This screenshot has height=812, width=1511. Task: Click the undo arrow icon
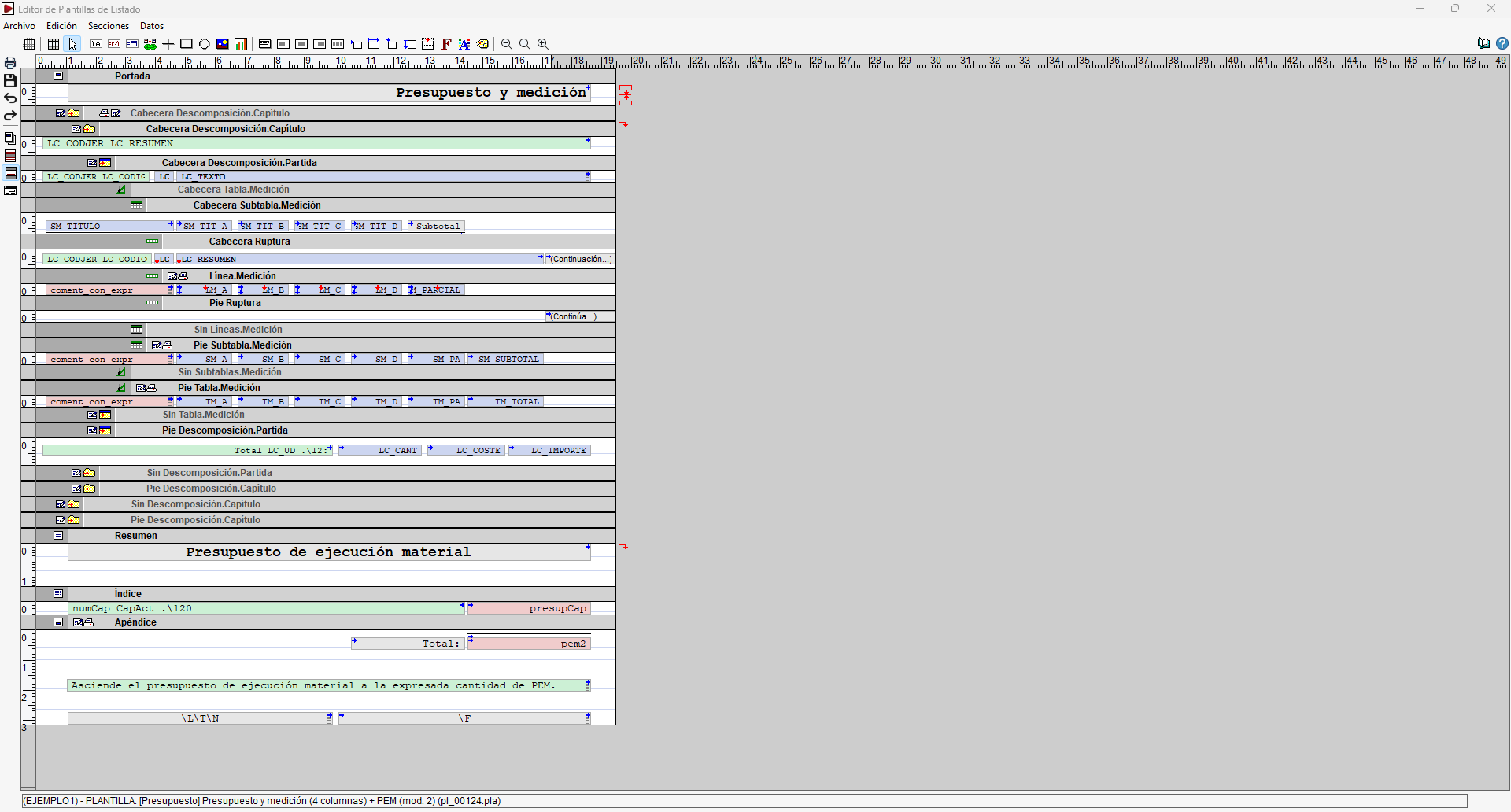pyautogui.click(x=10, y=98)
